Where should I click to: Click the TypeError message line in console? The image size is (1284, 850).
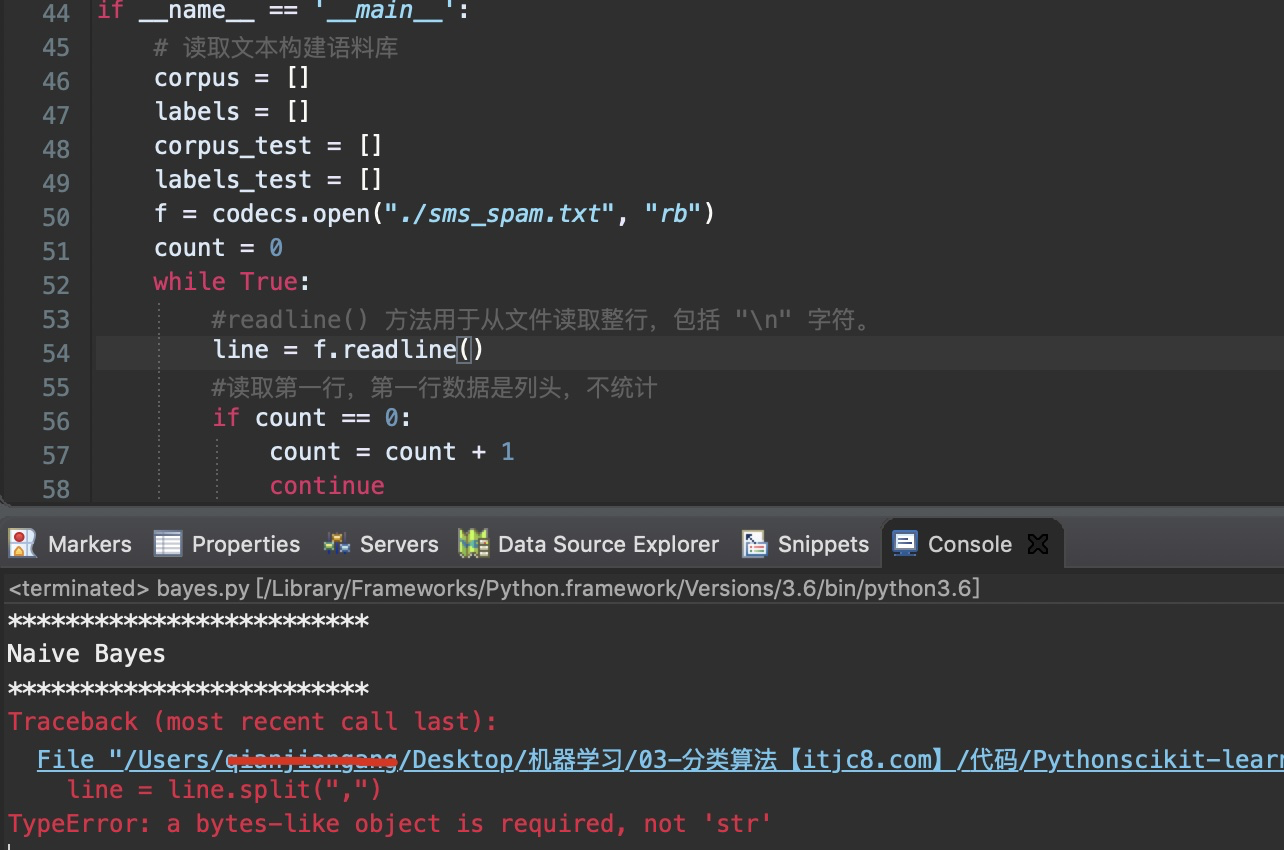tap(390, 824)
